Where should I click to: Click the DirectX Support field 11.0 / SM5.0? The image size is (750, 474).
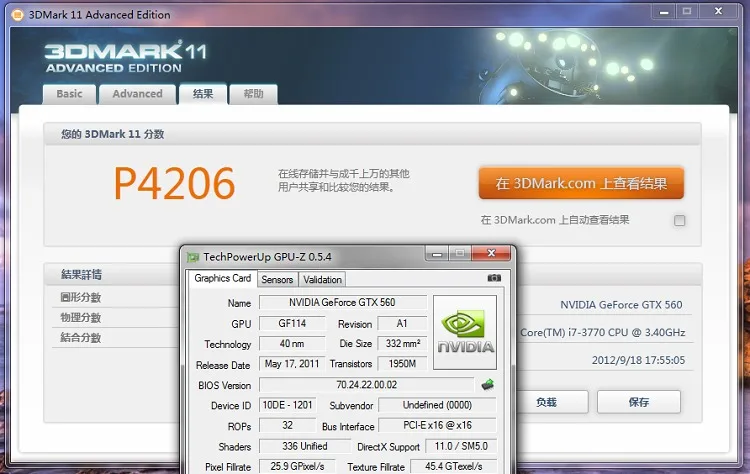tap(461, 446)
